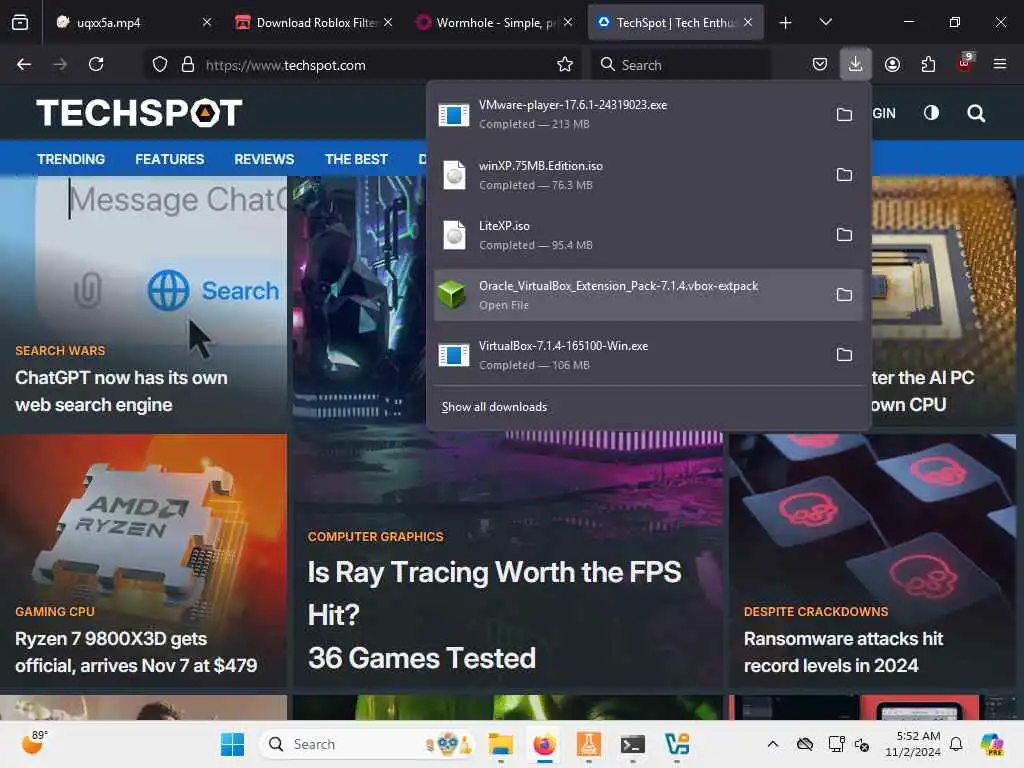Screen dimensions: 1024x768
Task: Open the weather widget showing 89°
Action: tap(33, 743)
